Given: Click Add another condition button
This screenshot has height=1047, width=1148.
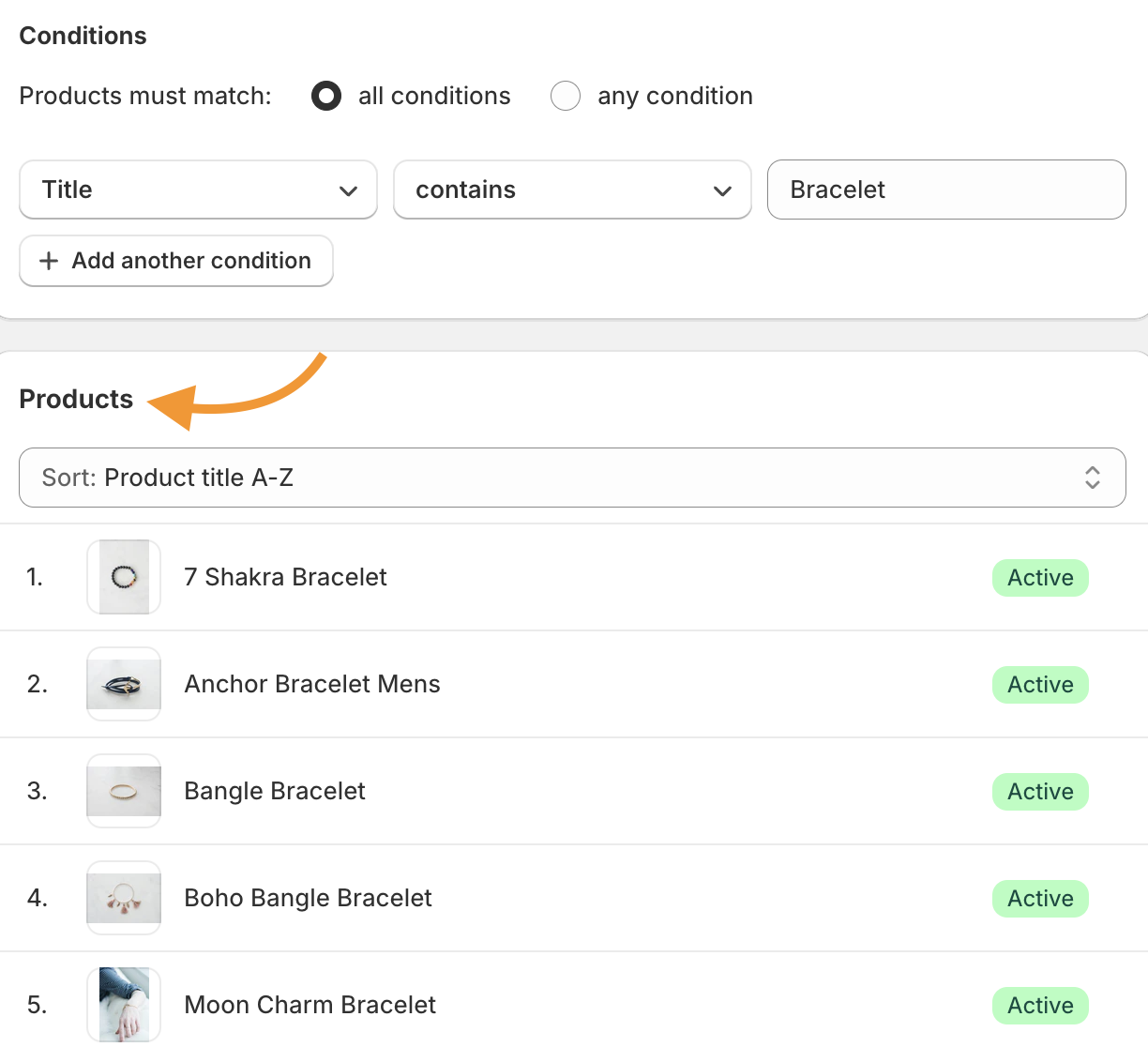Looking at the screenshot, I should (176, 261).
